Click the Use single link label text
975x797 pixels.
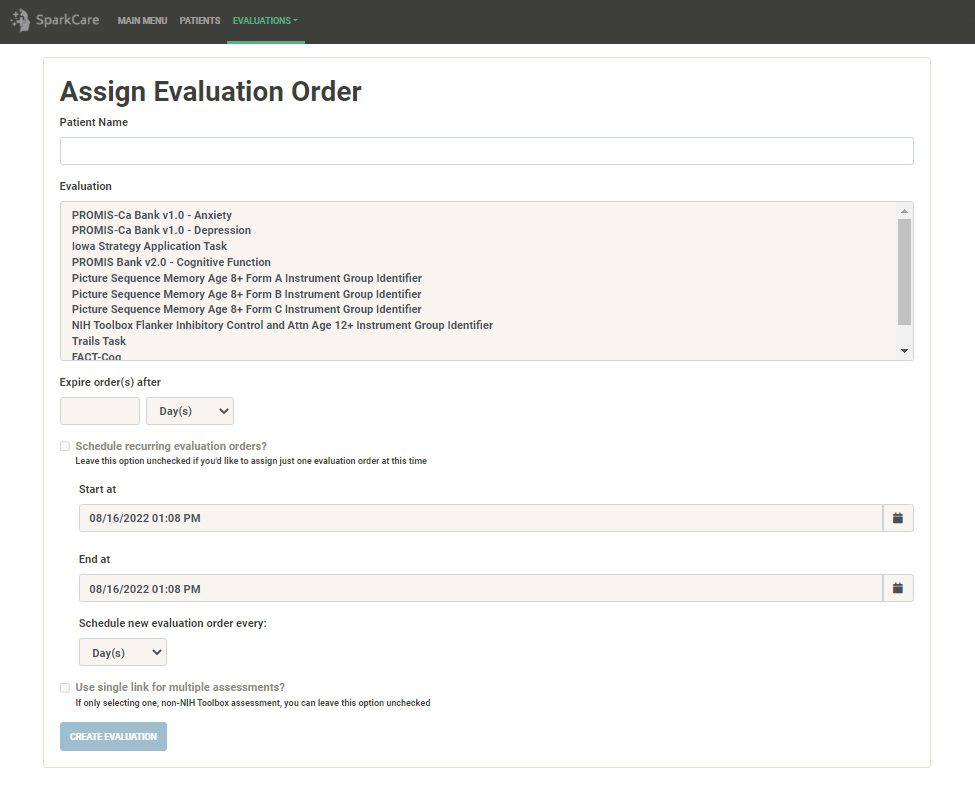[180, 687]
